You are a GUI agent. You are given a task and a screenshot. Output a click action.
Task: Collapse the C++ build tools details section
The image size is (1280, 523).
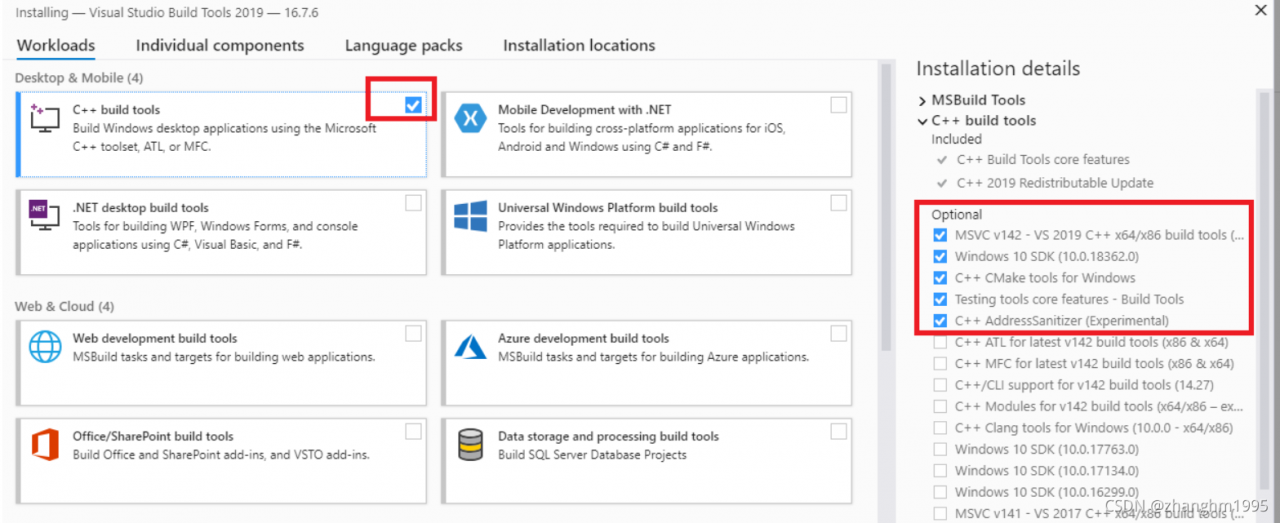click(x=922, y=121)
